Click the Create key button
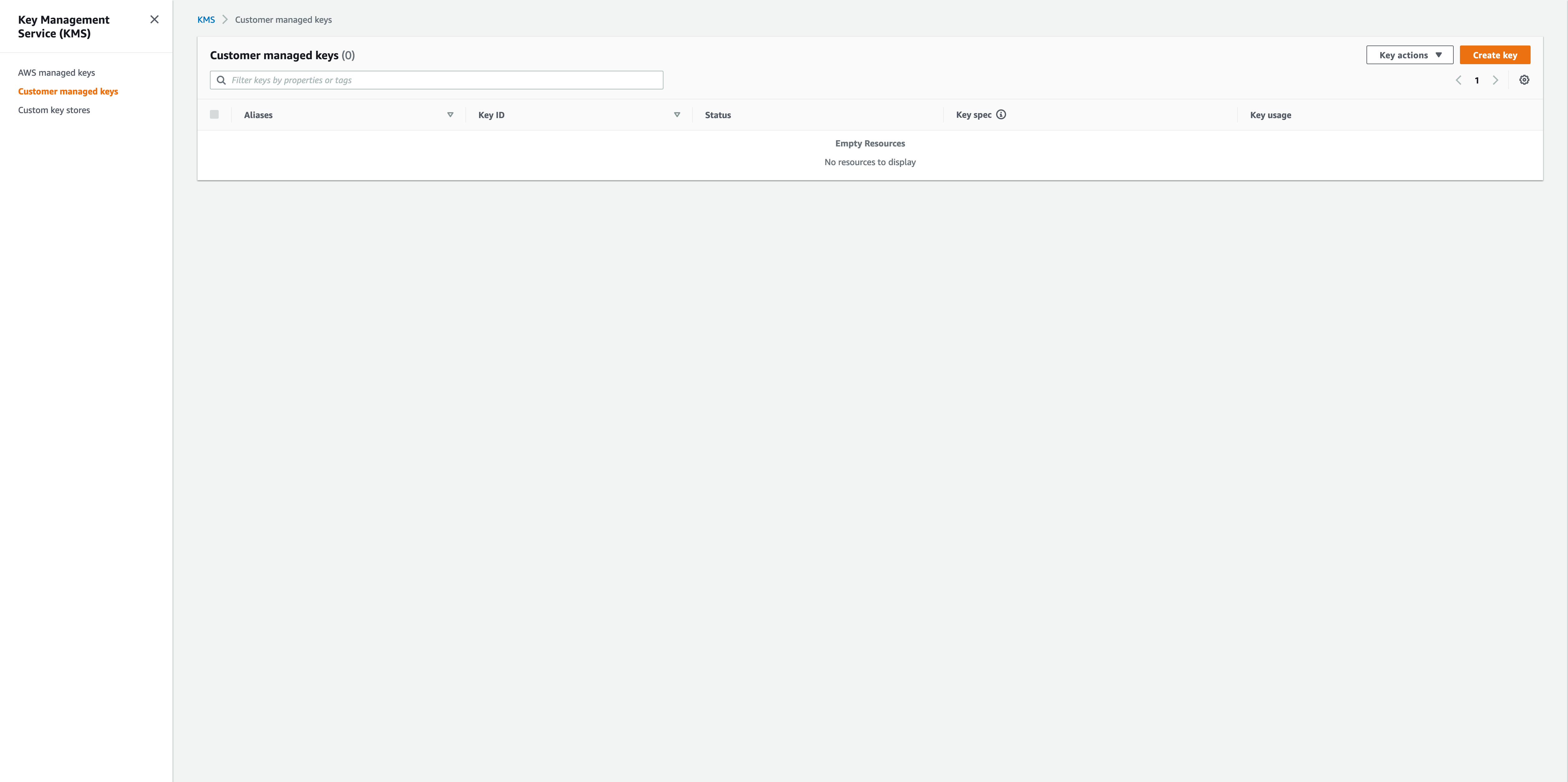Screen dimensions: 1568x782 [1494, 55]
